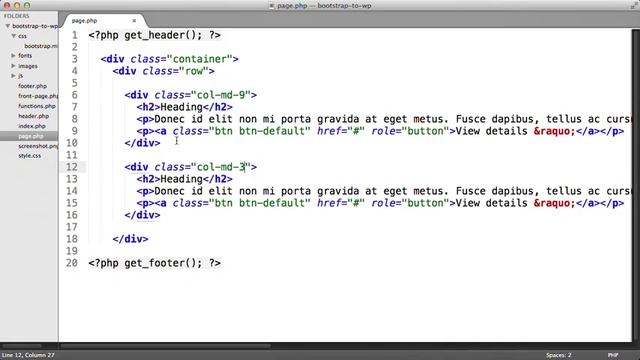Click href="#" on line 15
The width and height of the screenshot is (640, 360).
coord(341,203)
